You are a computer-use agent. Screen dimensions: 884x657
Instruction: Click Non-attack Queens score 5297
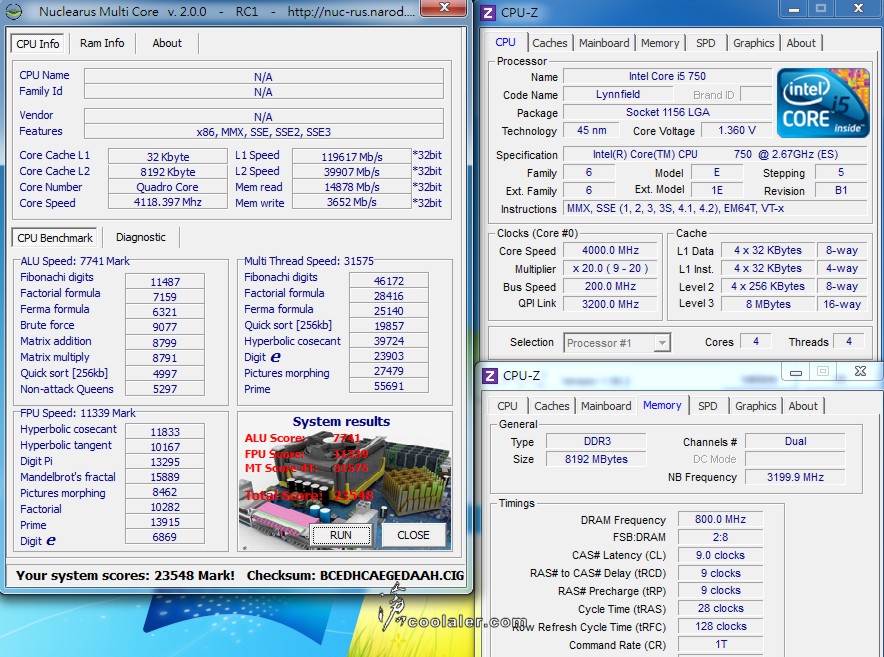pos(165,389)
